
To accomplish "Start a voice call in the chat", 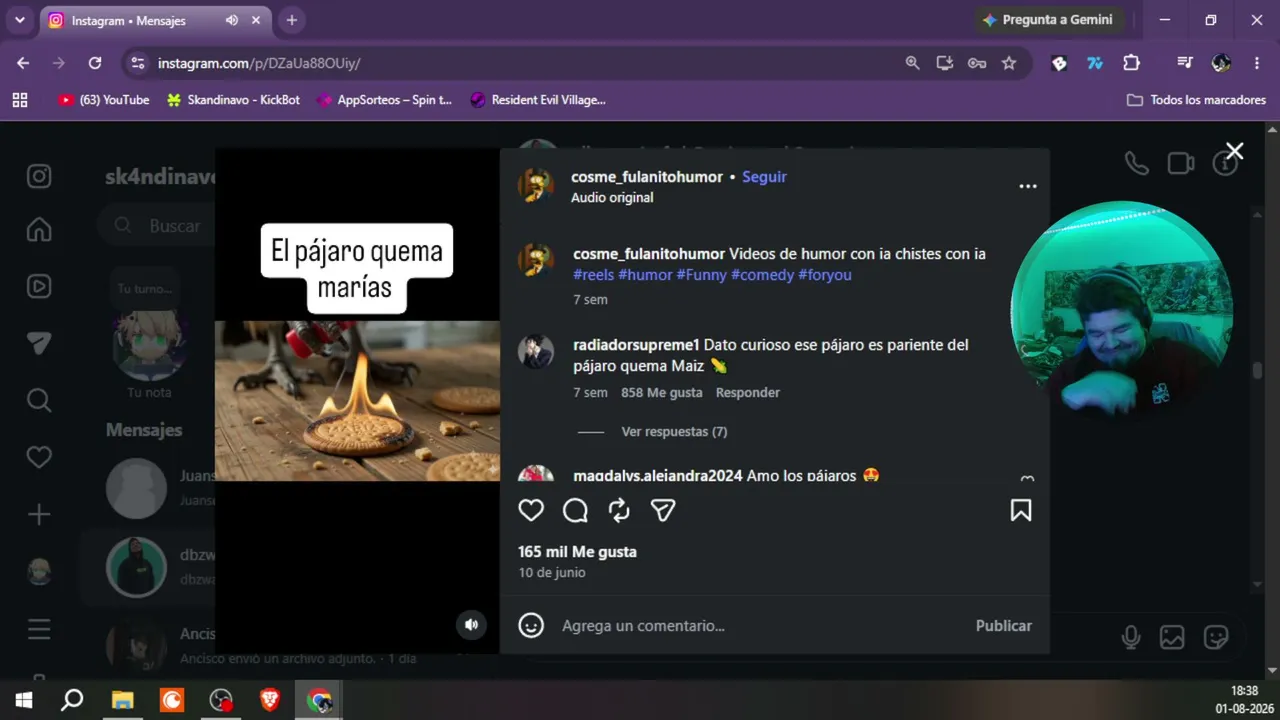I will pos(1136,163).
